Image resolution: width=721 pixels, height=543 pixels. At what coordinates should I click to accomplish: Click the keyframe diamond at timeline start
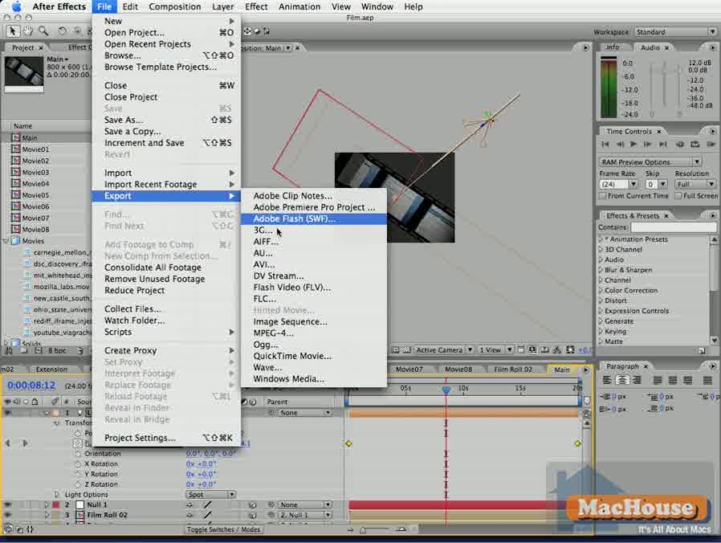[349, 444]
